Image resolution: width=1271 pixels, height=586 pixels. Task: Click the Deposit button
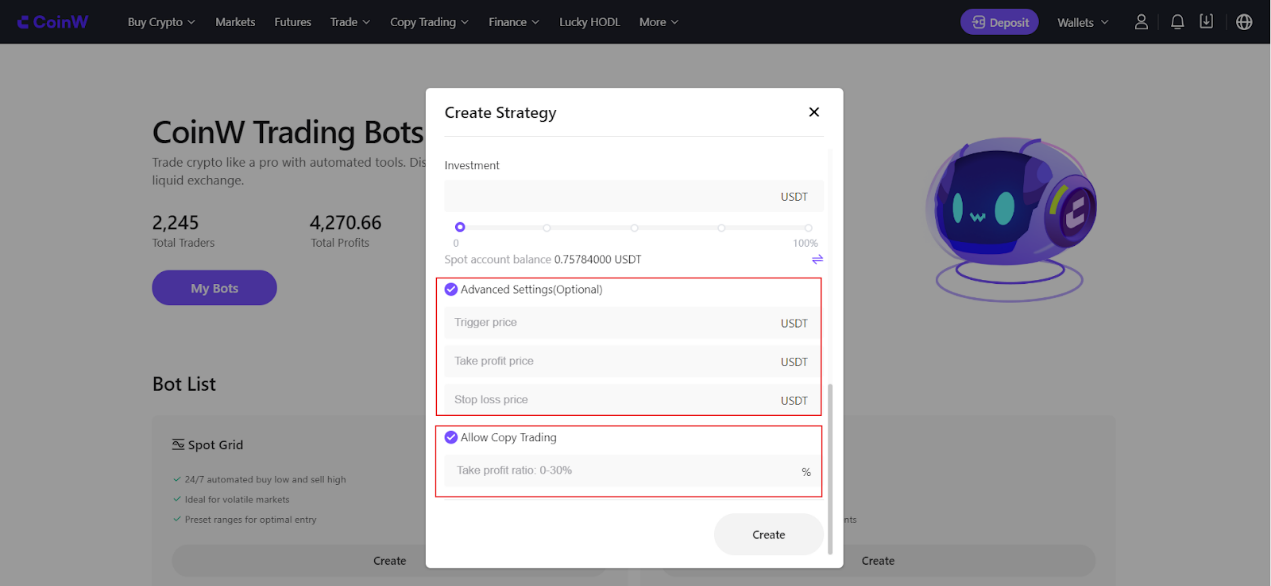[999, 22]
